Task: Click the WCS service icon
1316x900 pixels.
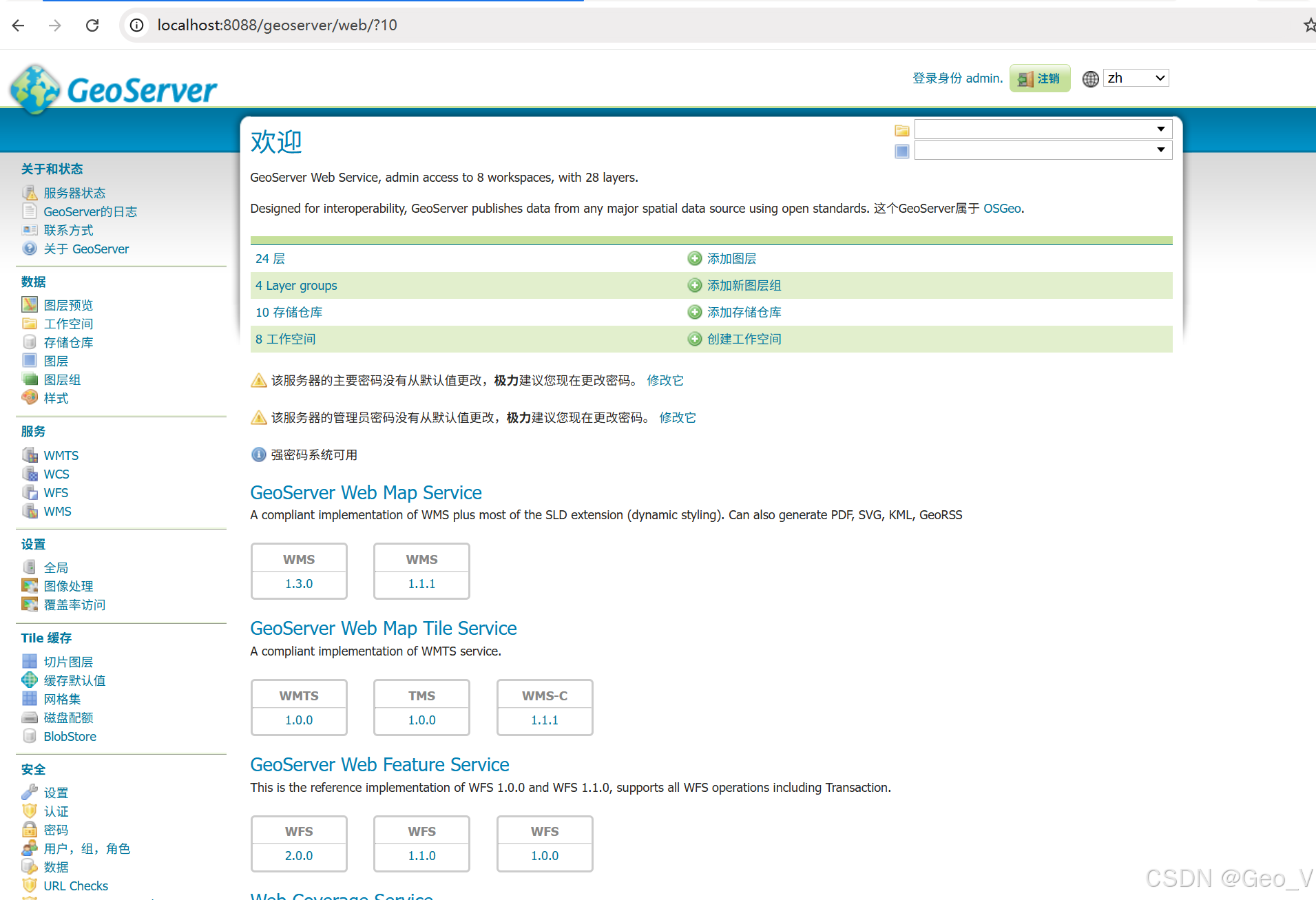Action: [30, 474]
